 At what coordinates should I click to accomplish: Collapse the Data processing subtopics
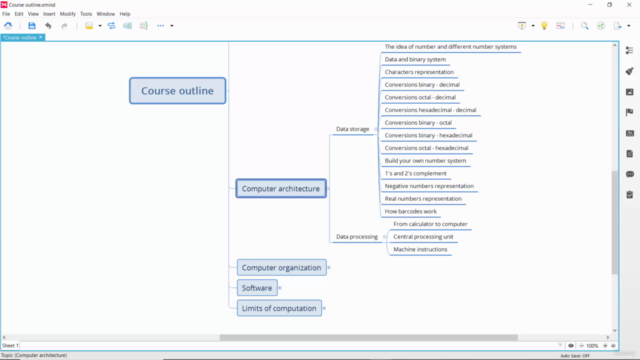point(384,237)
